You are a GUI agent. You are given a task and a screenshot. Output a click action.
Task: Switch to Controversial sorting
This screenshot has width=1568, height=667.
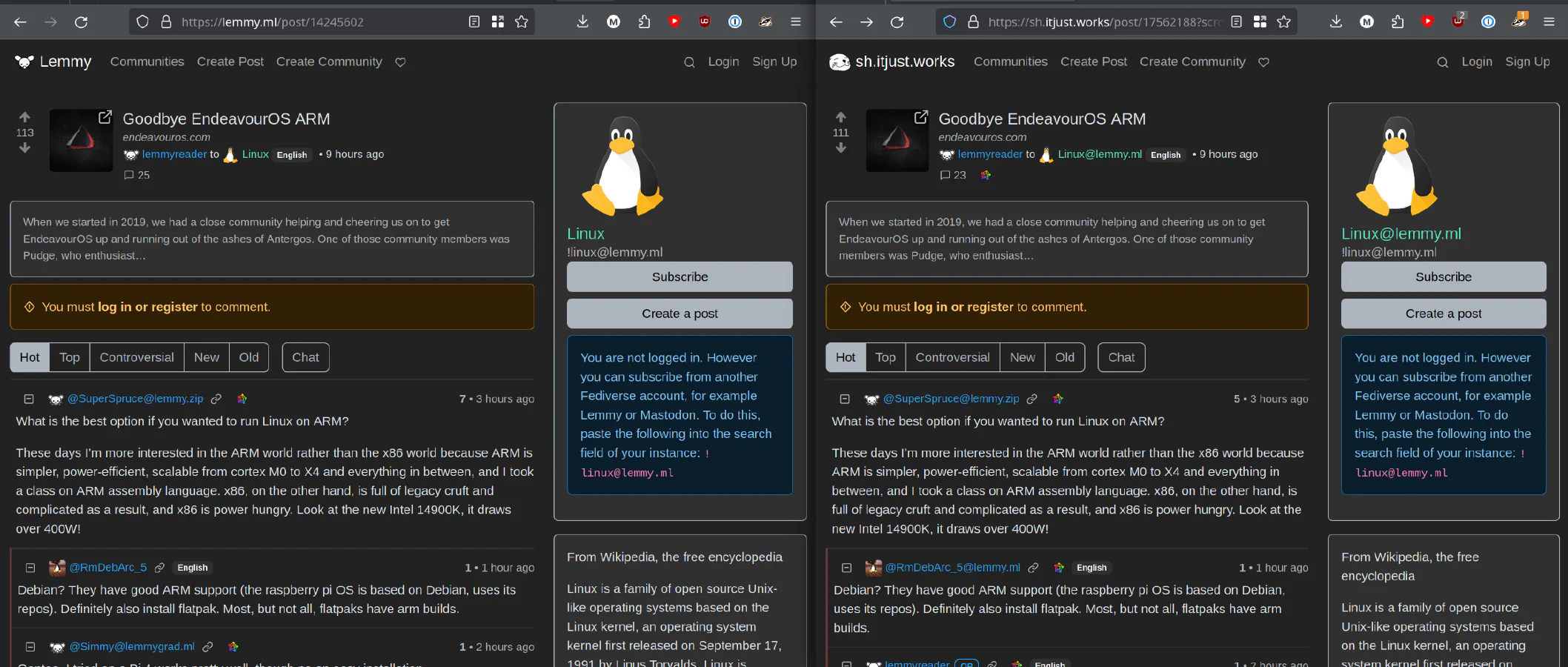coord(136,357)
